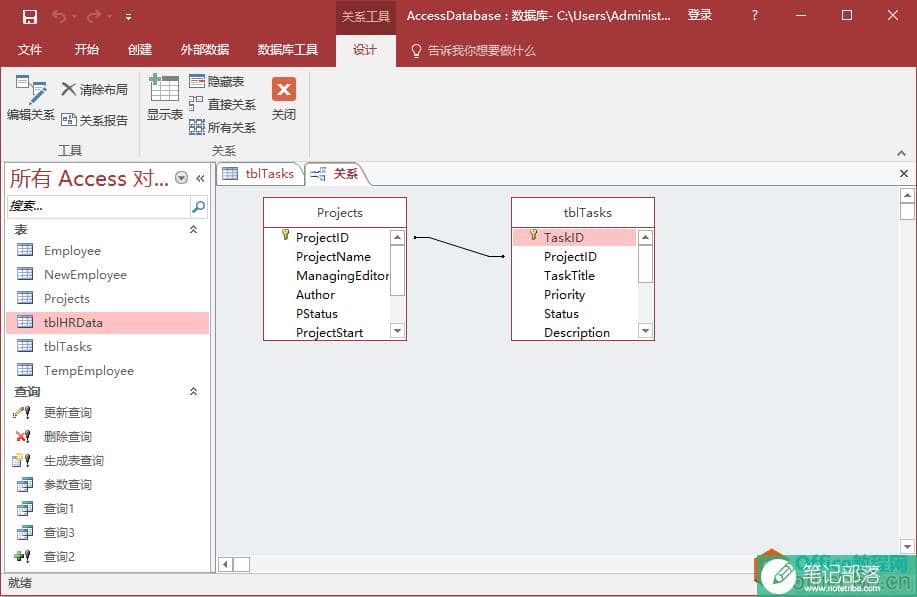Click 关系报告 in the ribbon

coord(95,120)
